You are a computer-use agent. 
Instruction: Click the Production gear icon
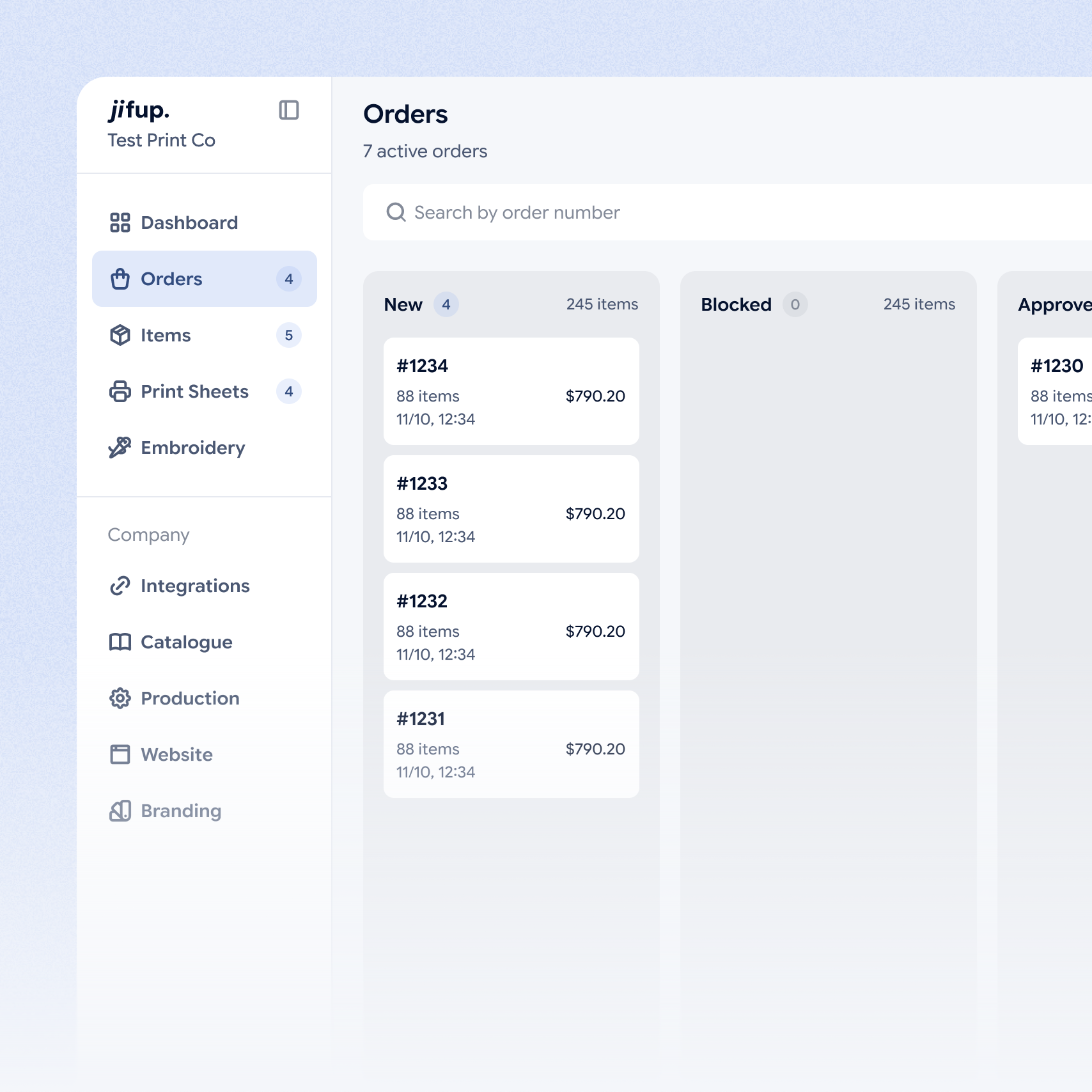[120, 698]
